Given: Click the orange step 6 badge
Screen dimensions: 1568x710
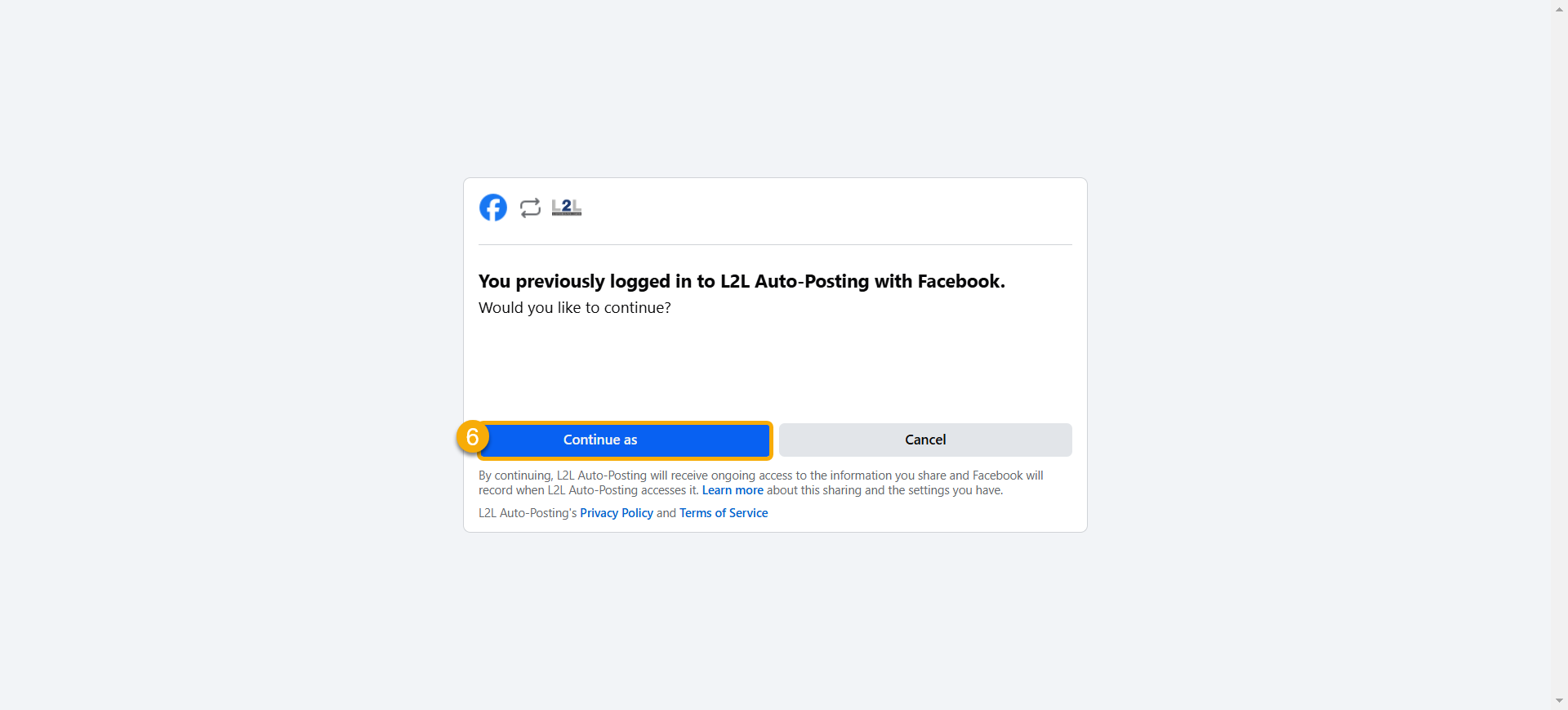Looking at the screenshot, I should (x=472, y=438).
